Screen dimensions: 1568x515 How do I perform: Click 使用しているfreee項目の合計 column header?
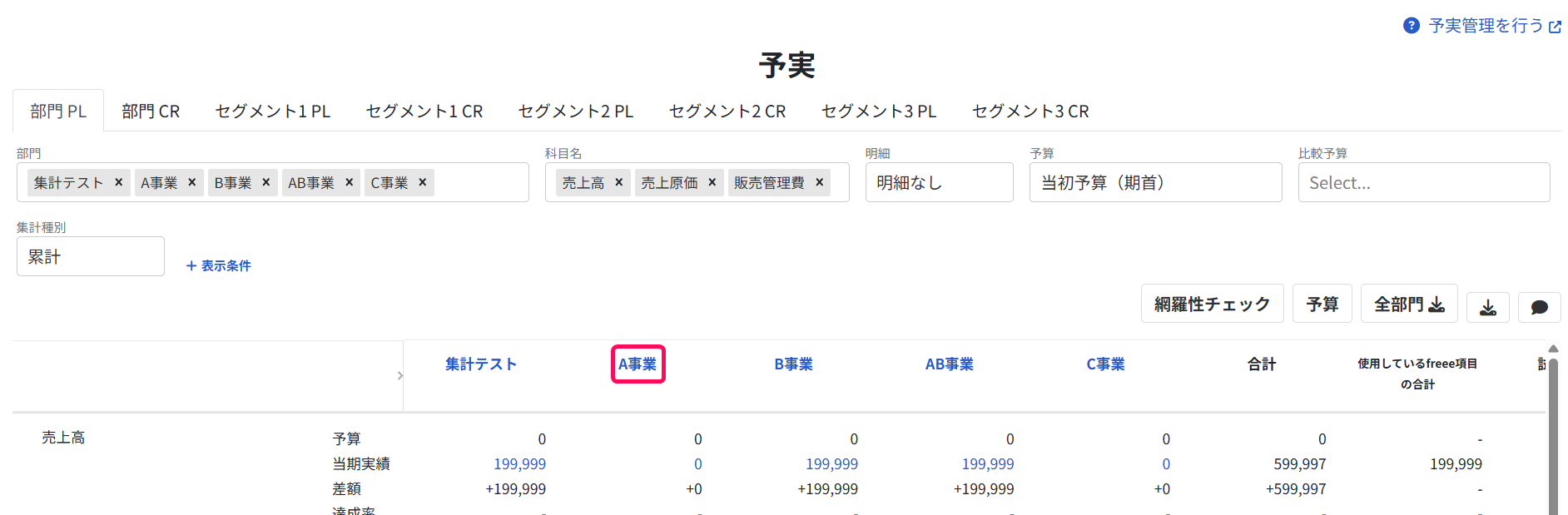(1417, 374)
